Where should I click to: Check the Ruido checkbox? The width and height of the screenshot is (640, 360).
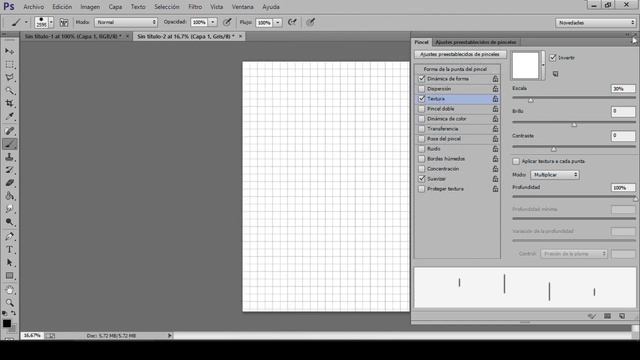pos(422,149)
